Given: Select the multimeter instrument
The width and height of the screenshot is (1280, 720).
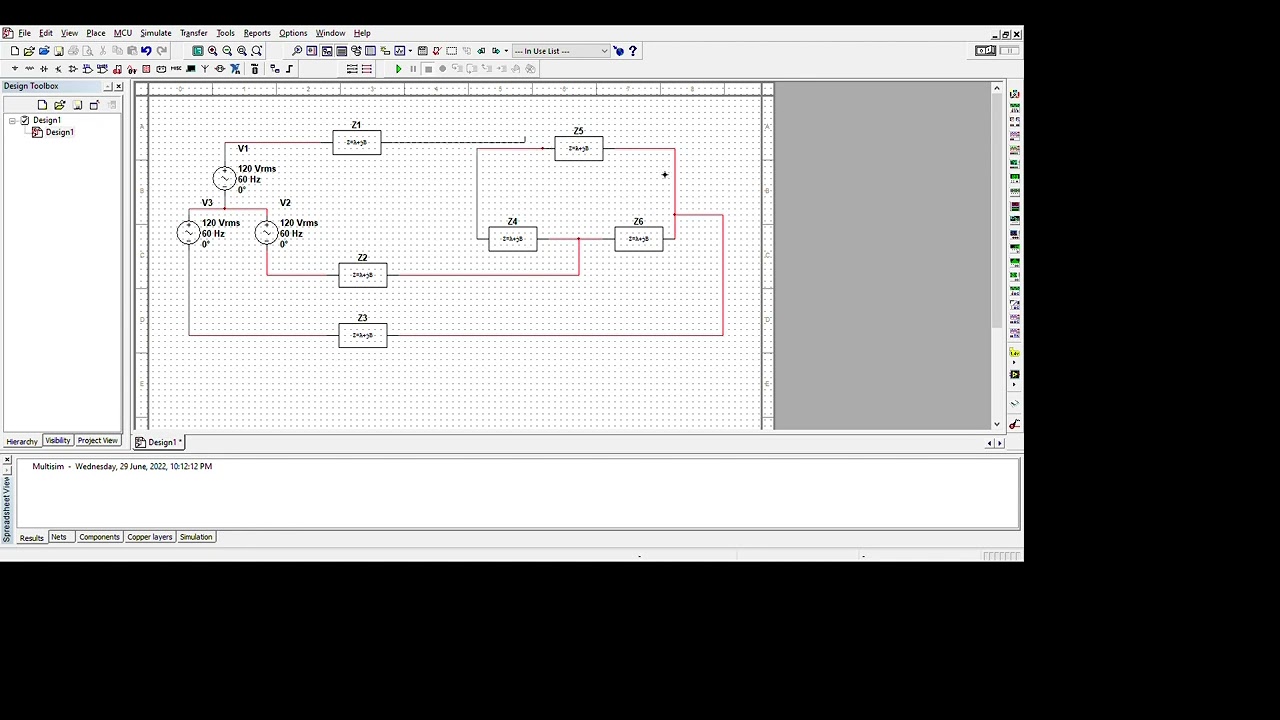Looking at the screenshot, I should 1015,94.
